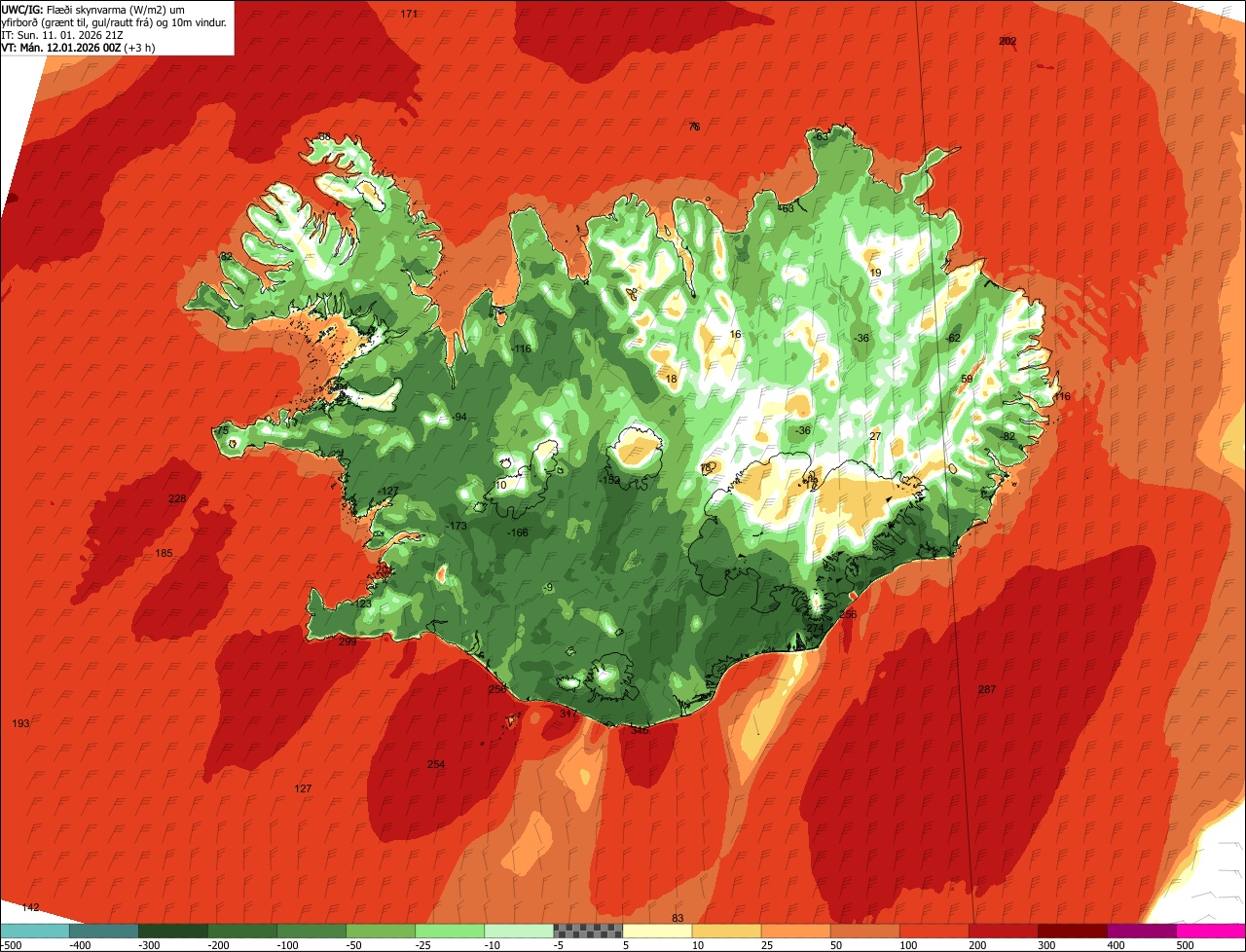Select the pale yellow swatch between 5 and 10
Screen dimensions: 1246x952
[657, 931]
